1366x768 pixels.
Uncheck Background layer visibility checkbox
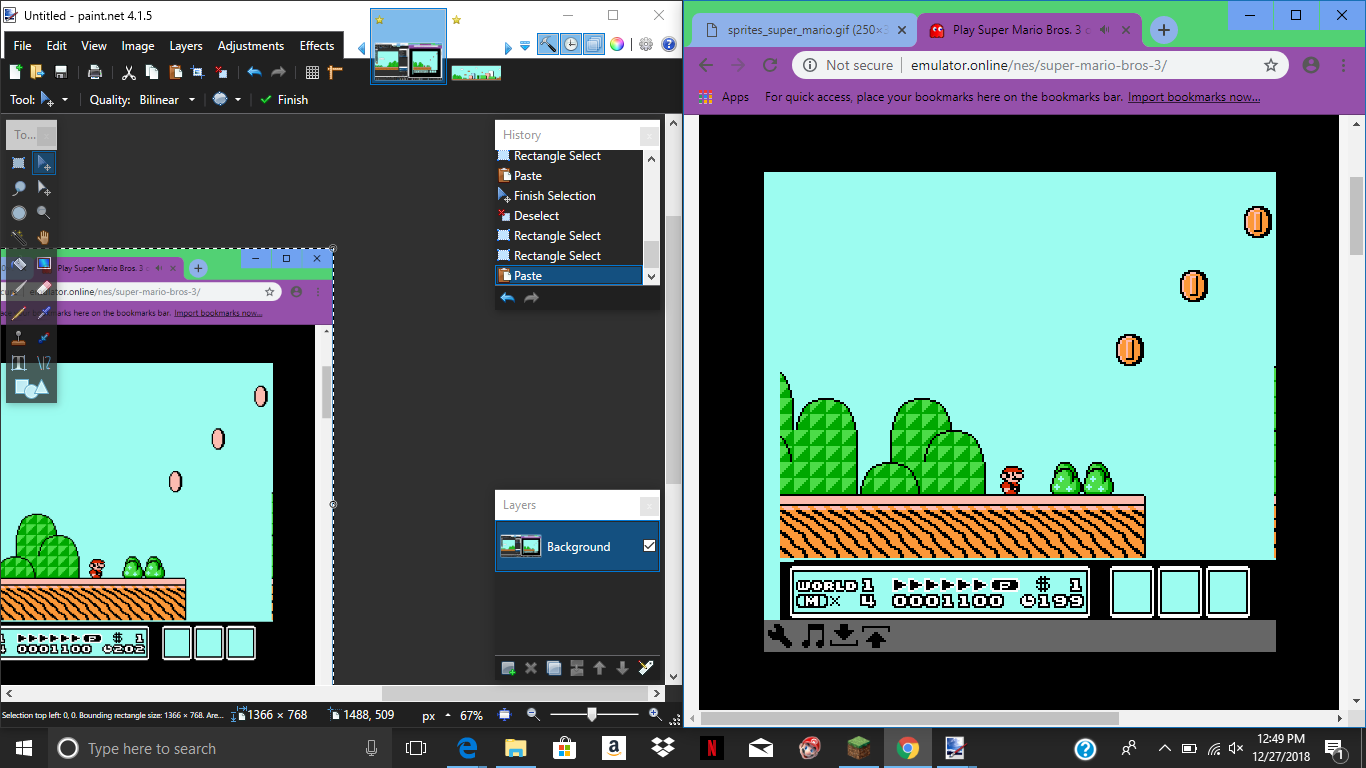650,546
